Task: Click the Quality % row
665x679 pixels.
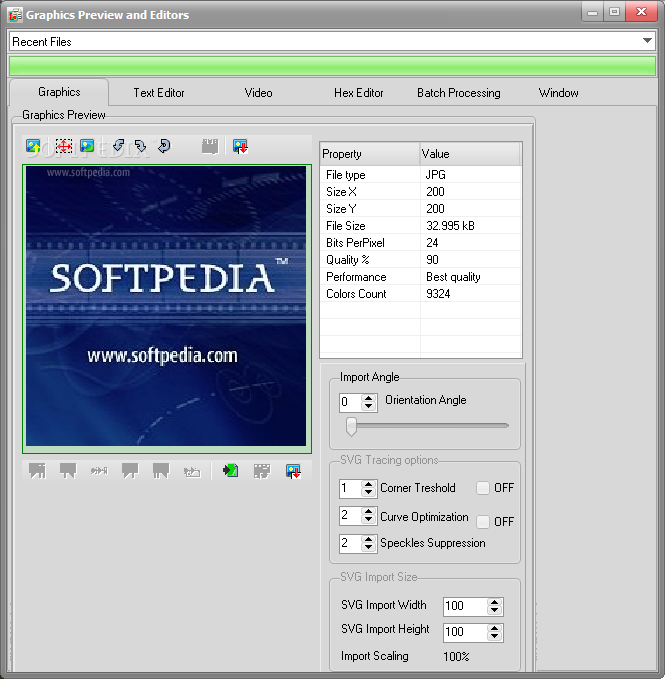Action: point(421,260)
